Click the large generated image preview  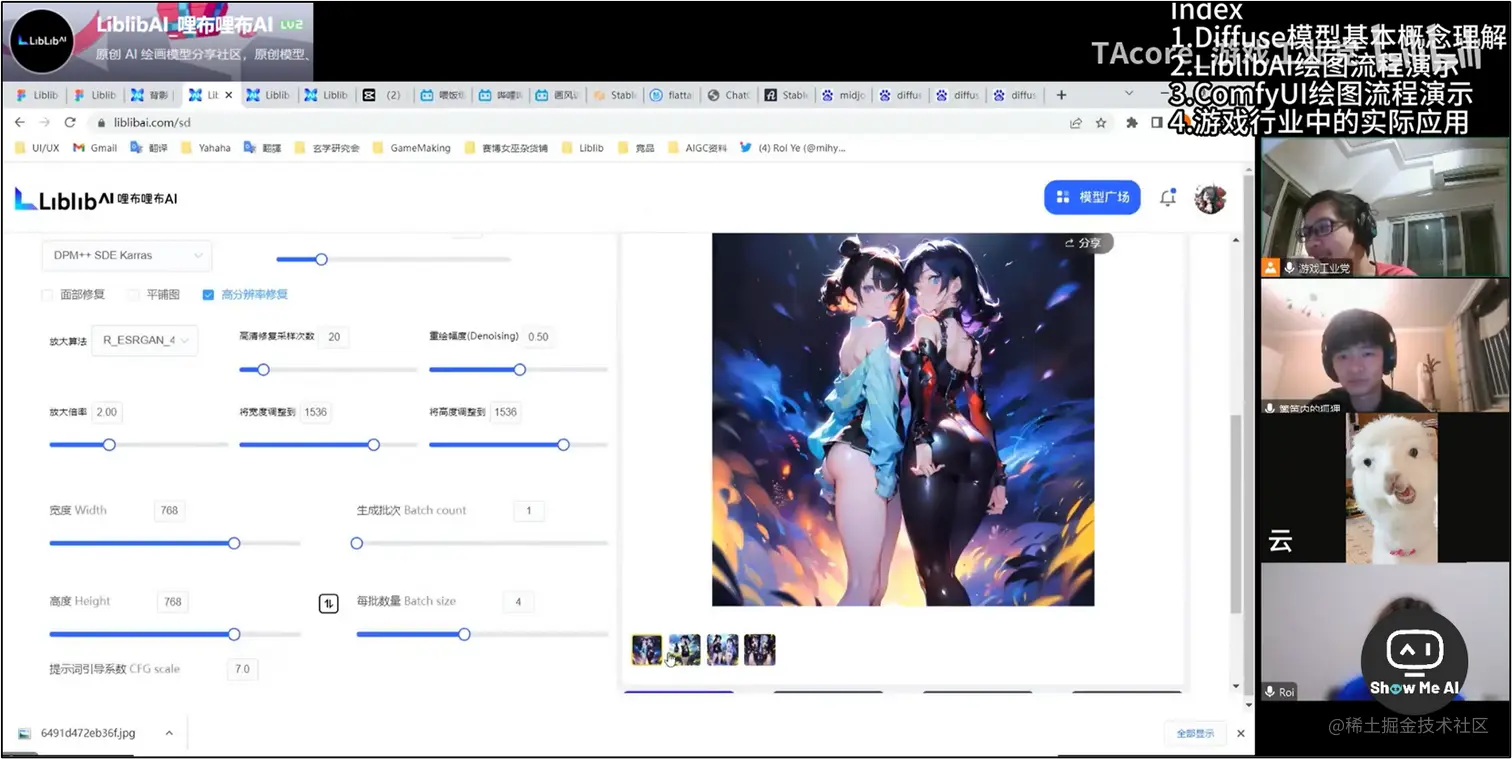pos(903,420)
